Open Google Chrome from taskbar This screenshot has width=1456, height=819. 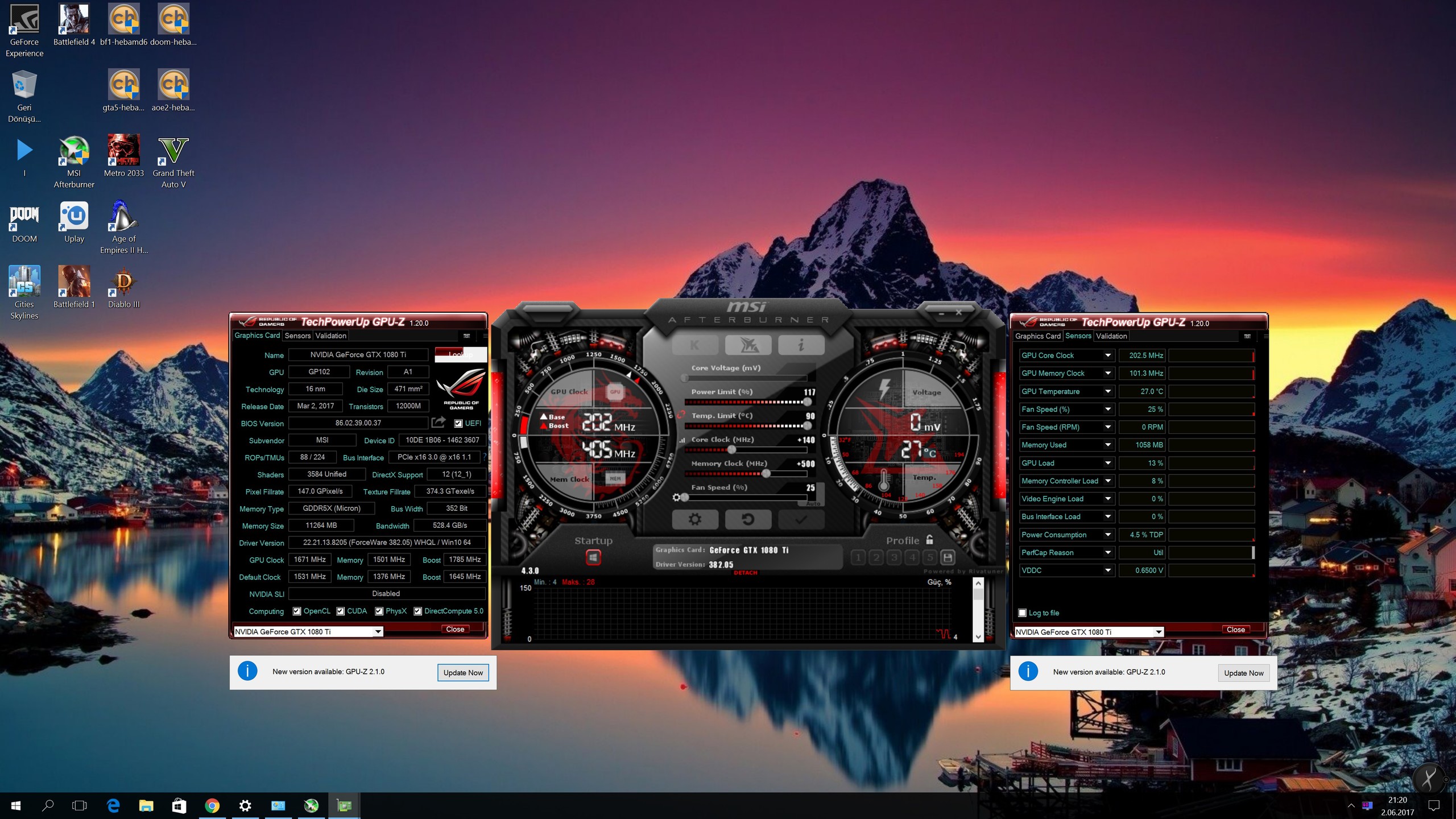(212, 805)
